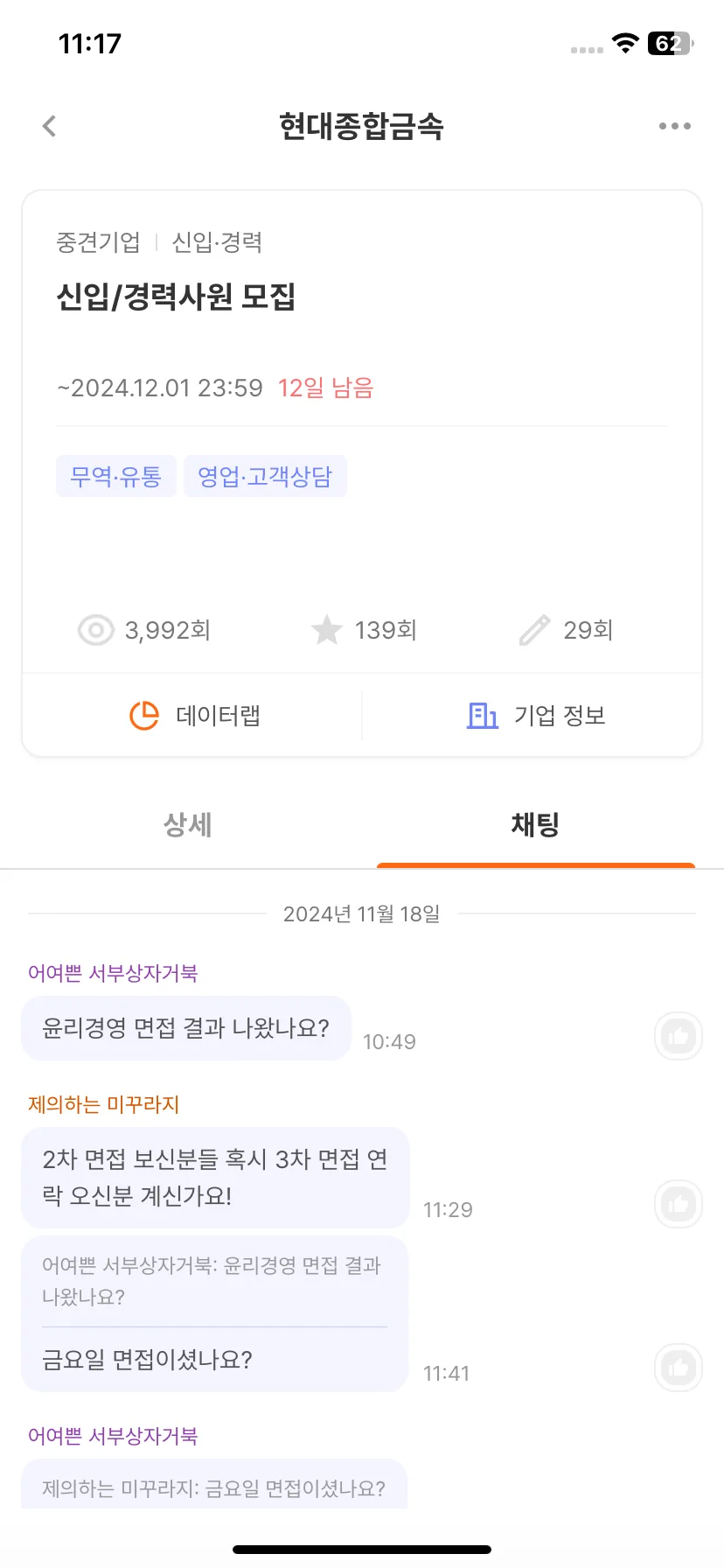This screenshot has width=724, height=1568.
Task: Open the three-dot more options menu
Action: [x=674, y=126]
